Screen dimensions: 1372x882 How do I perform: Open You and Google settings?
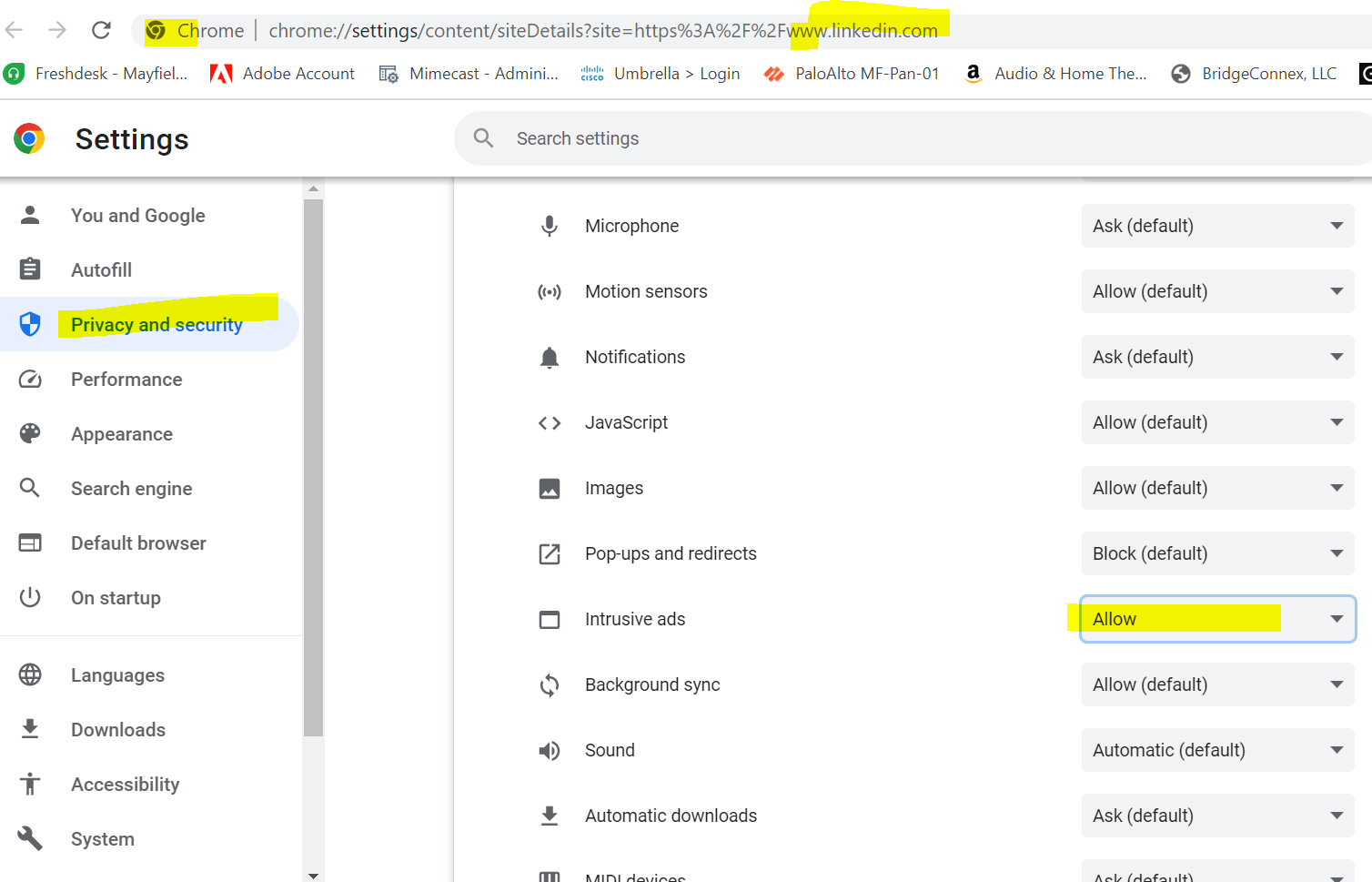pos(138,216)
